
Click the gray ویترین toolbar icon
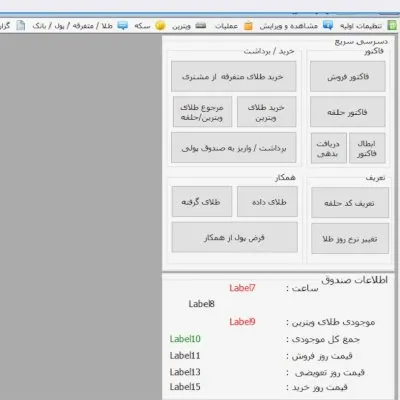(201, 25)
